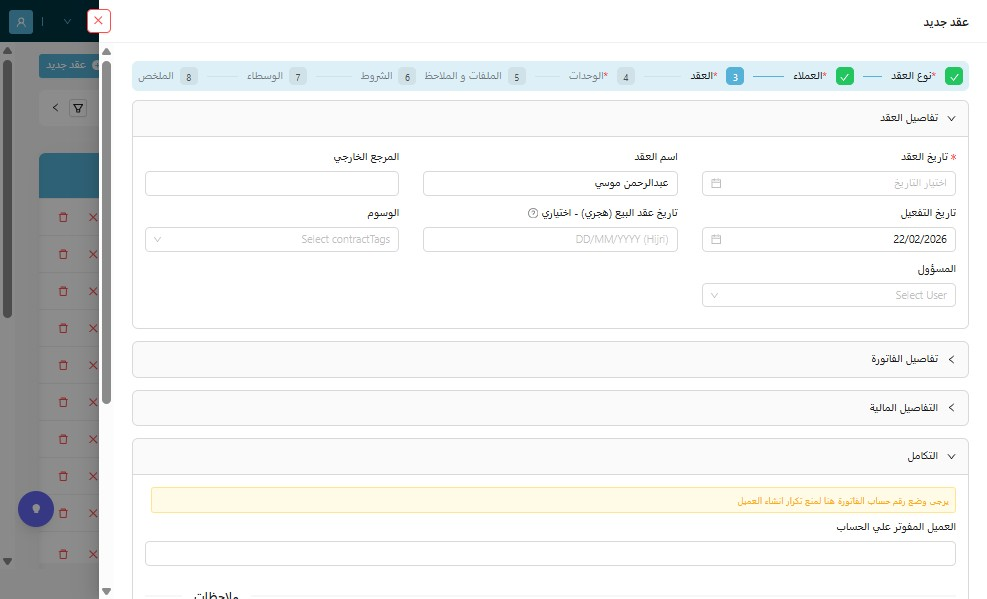Go to step 1 نوع العقد

point(927,76)
